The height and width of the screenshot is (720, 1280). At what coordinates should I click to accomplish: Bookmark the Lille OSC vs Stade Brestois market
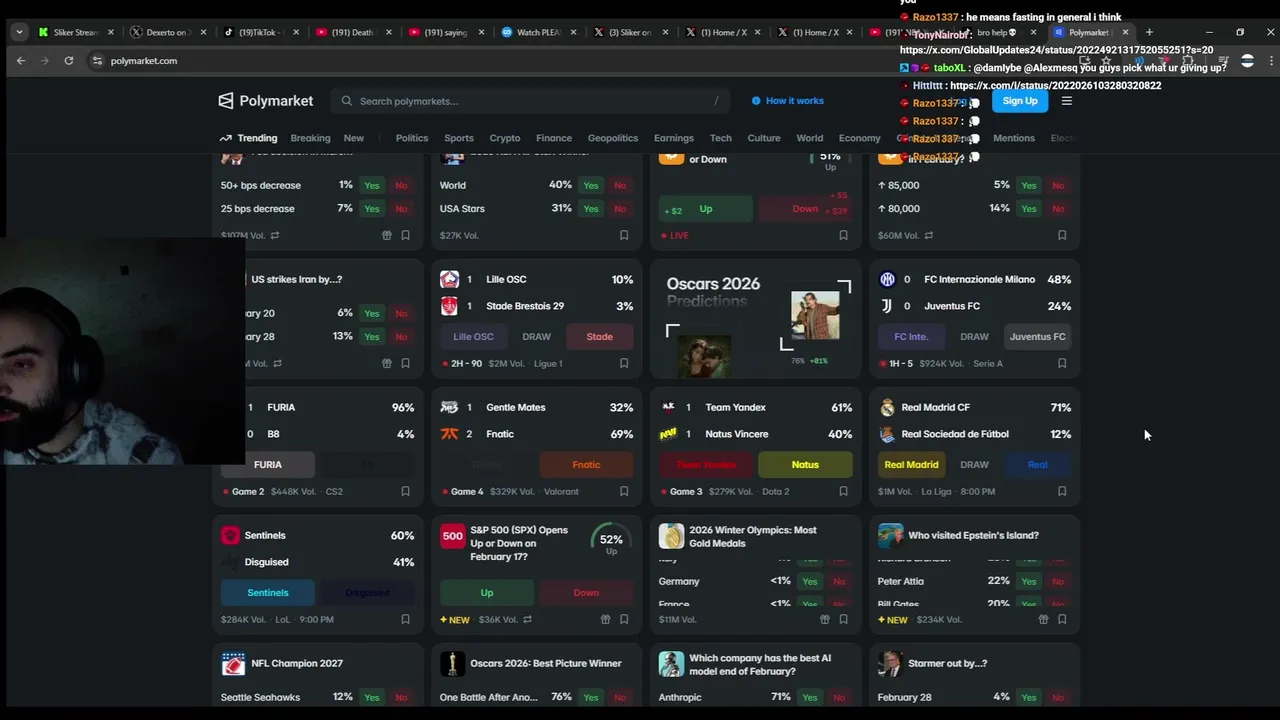(x=624, y=364)
